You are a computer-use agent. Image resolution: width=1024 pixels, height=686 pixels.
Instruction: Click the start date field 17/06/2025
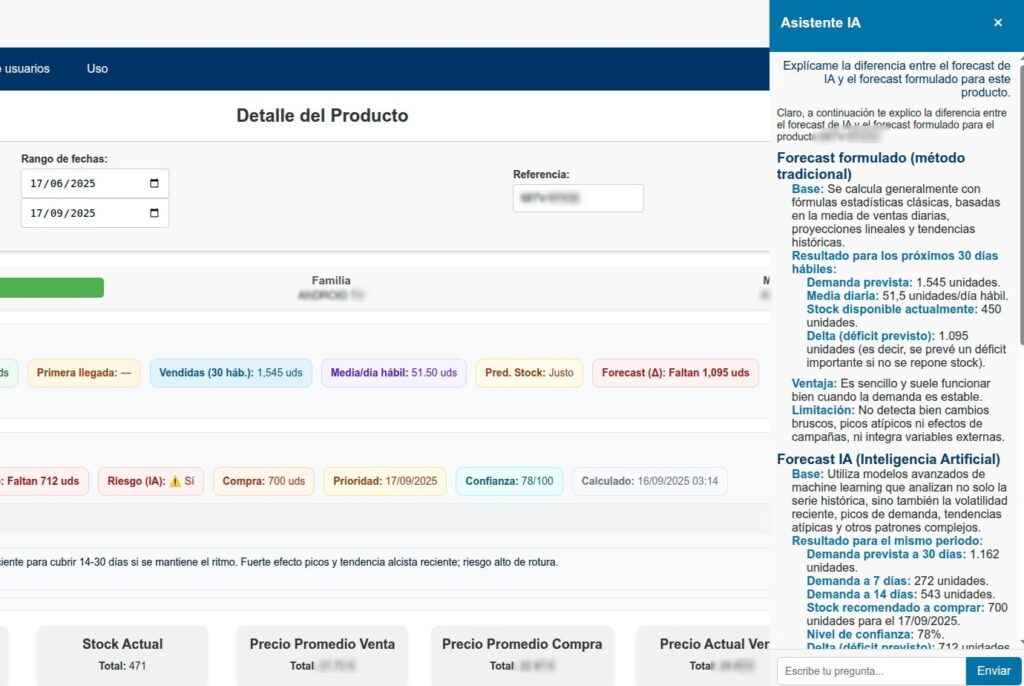[85, 184]
